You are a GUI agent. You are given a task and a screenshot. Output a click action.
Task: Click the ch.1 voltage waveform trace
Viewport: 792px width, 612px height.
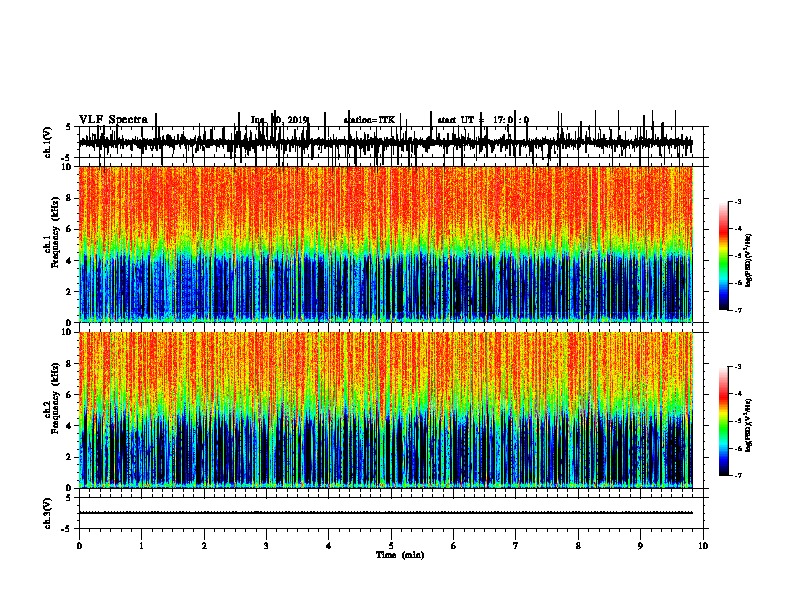point(385,142)
